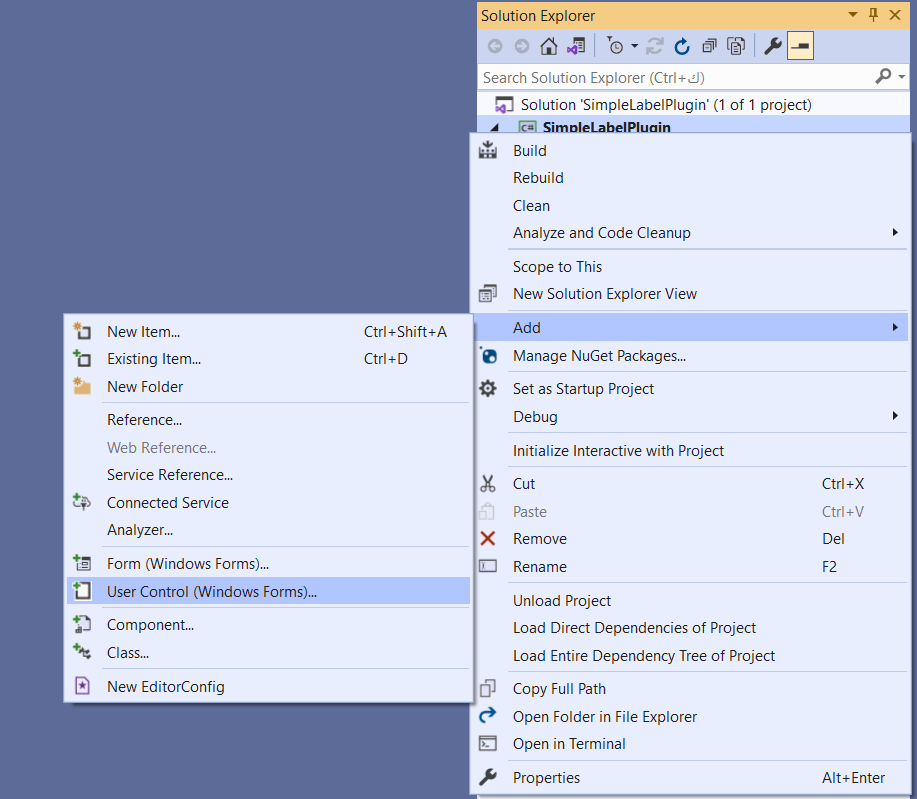
Task: Open Properties via the wrench toolbar icon
Action: point(772,46)
